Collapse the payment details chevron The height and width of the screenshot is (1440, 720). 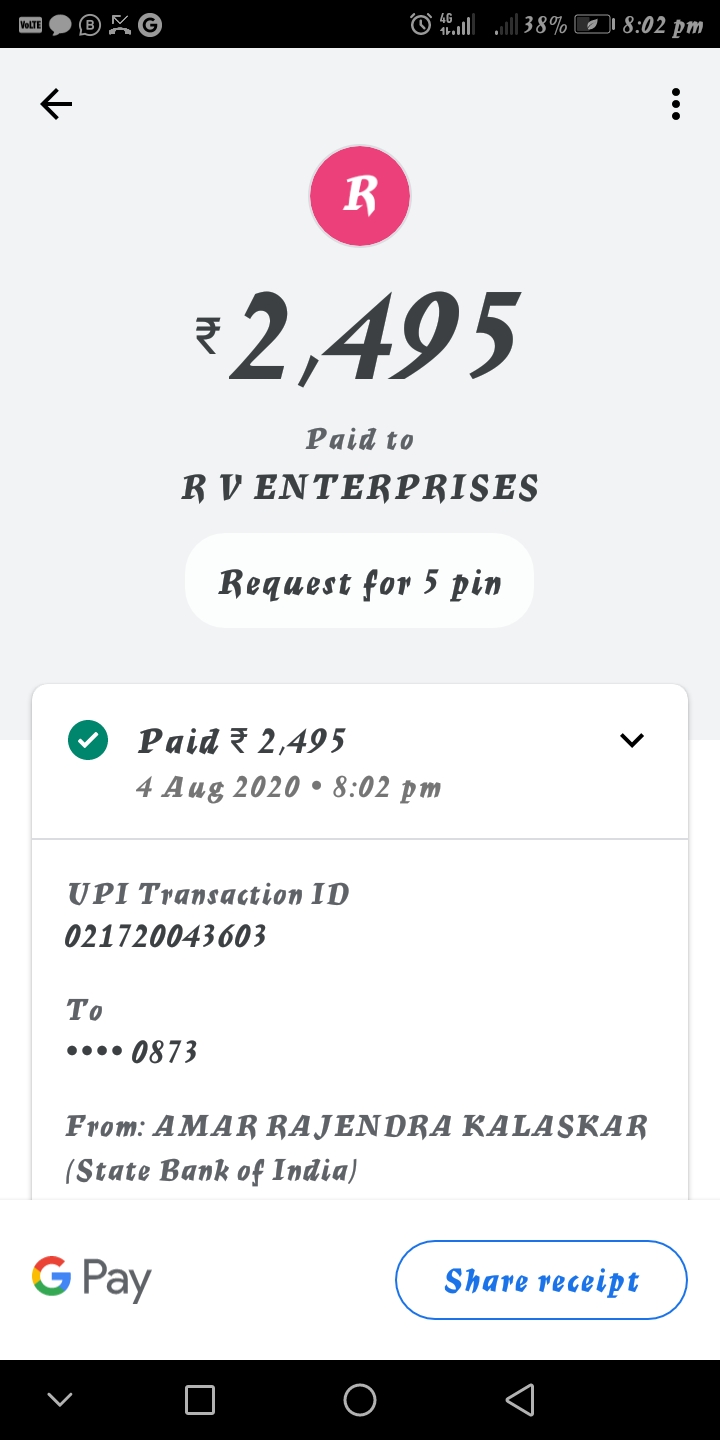coord(632,741)
